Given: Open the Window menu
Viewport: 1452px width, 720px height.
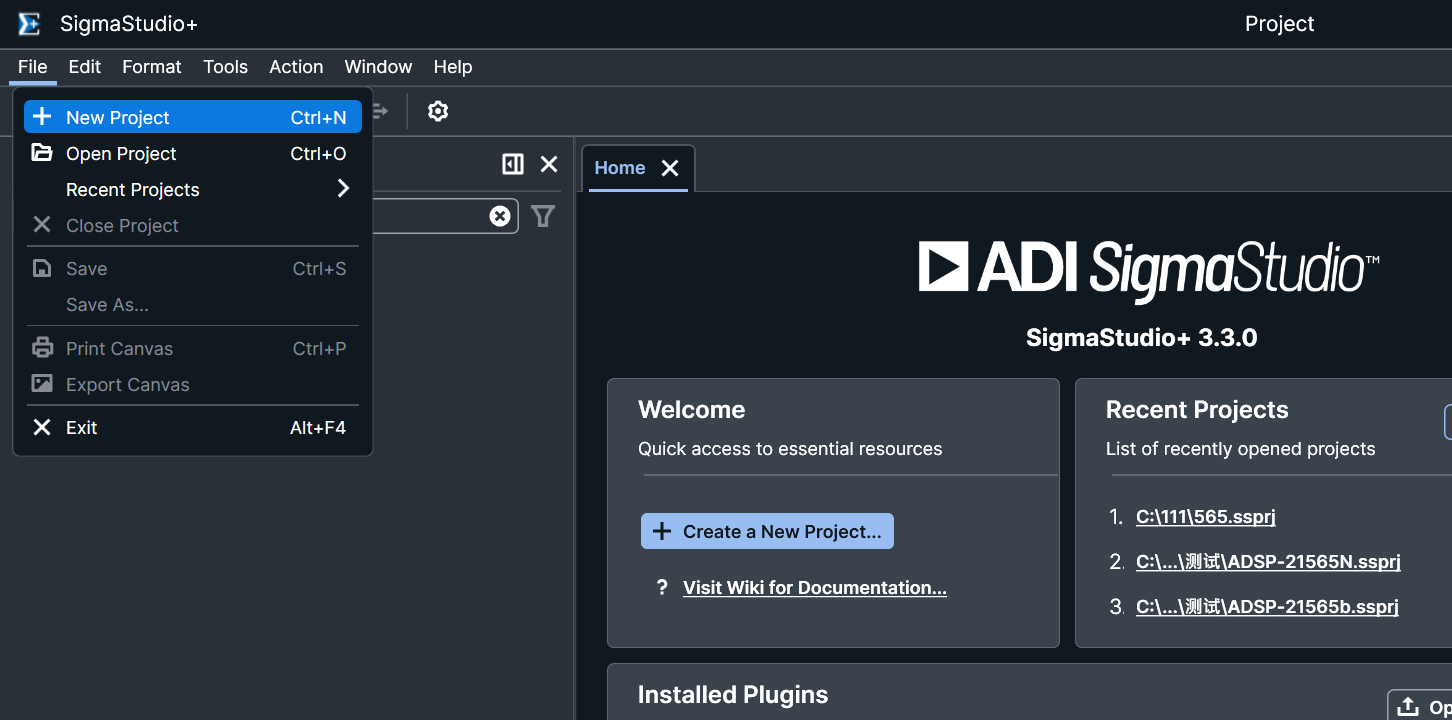Looking at the screenshot, I should click(378, 67).
